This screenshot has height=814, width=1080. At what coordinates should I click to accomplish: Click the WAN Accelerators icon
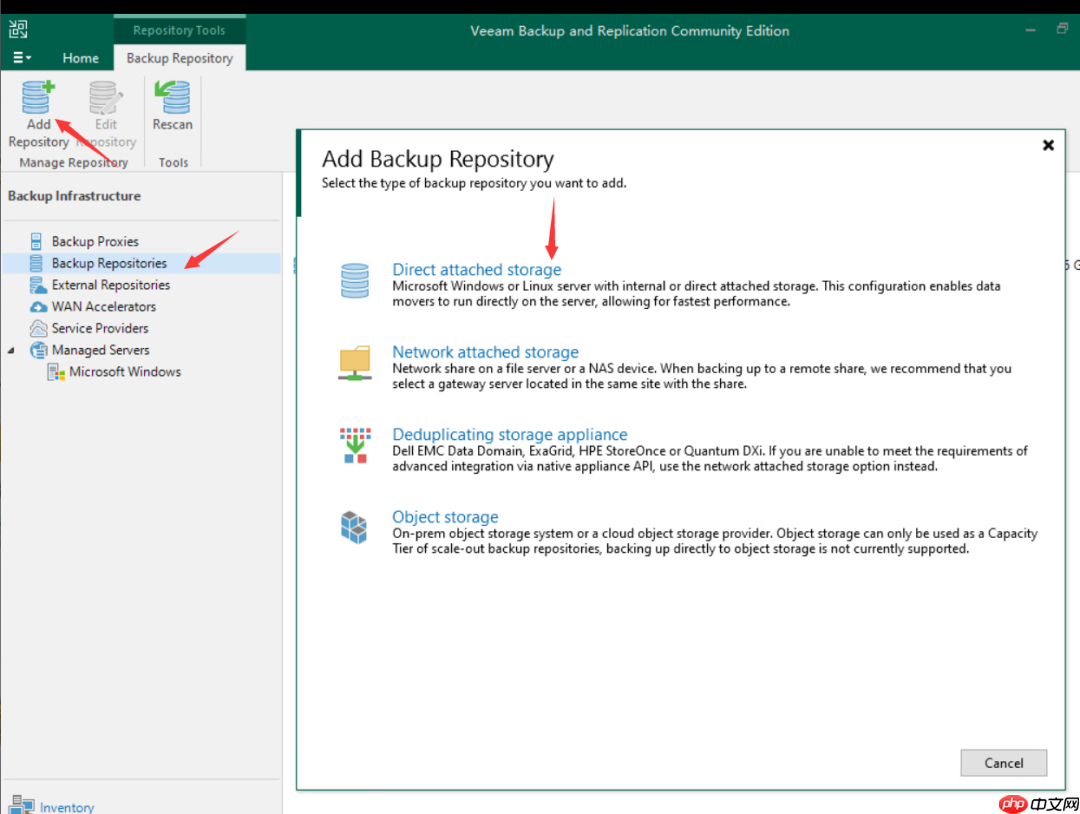tap(37, 306)
